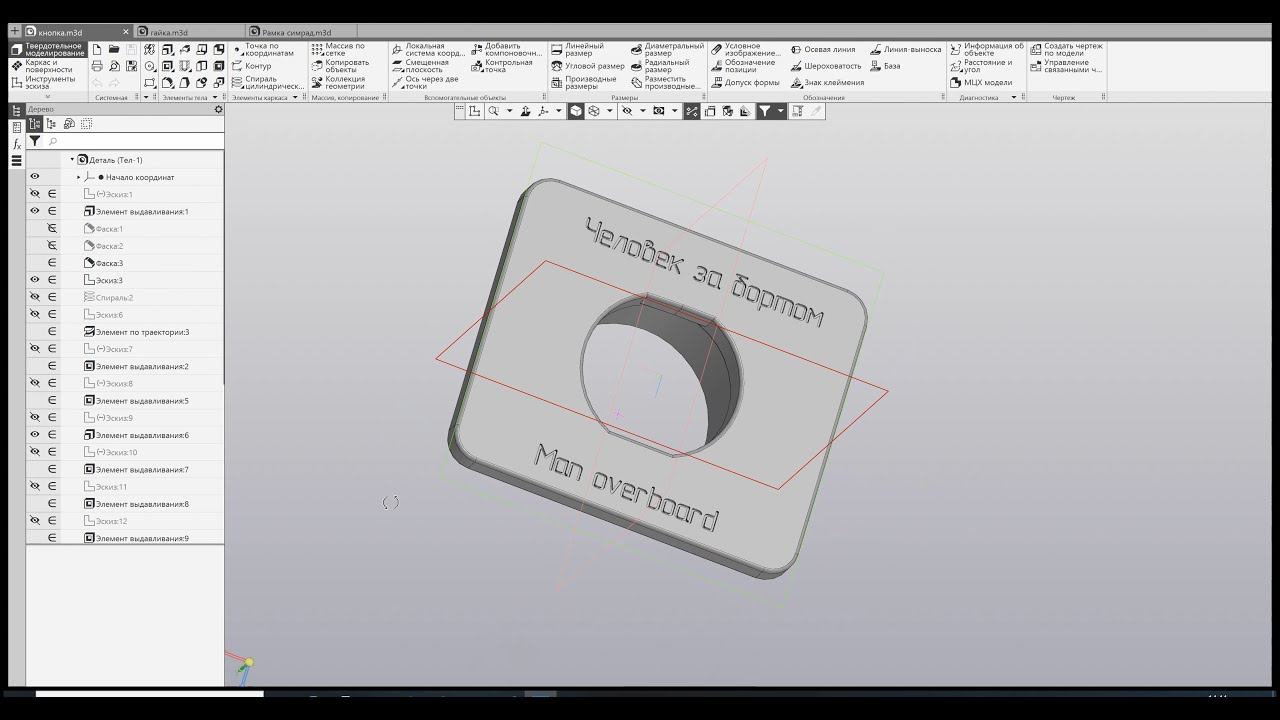Choose Копировать объекты command
Image resolution: width=1280 pixels, height=720 pixels.
click(x=340, y=66)
